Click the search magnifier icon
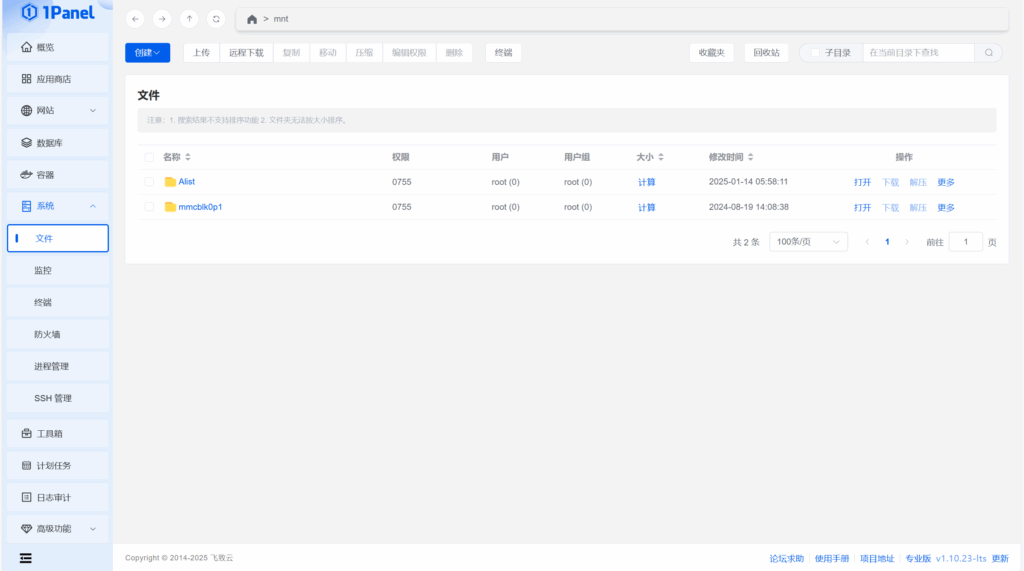Screen dimensions: 1024x571 coord(989,53)
